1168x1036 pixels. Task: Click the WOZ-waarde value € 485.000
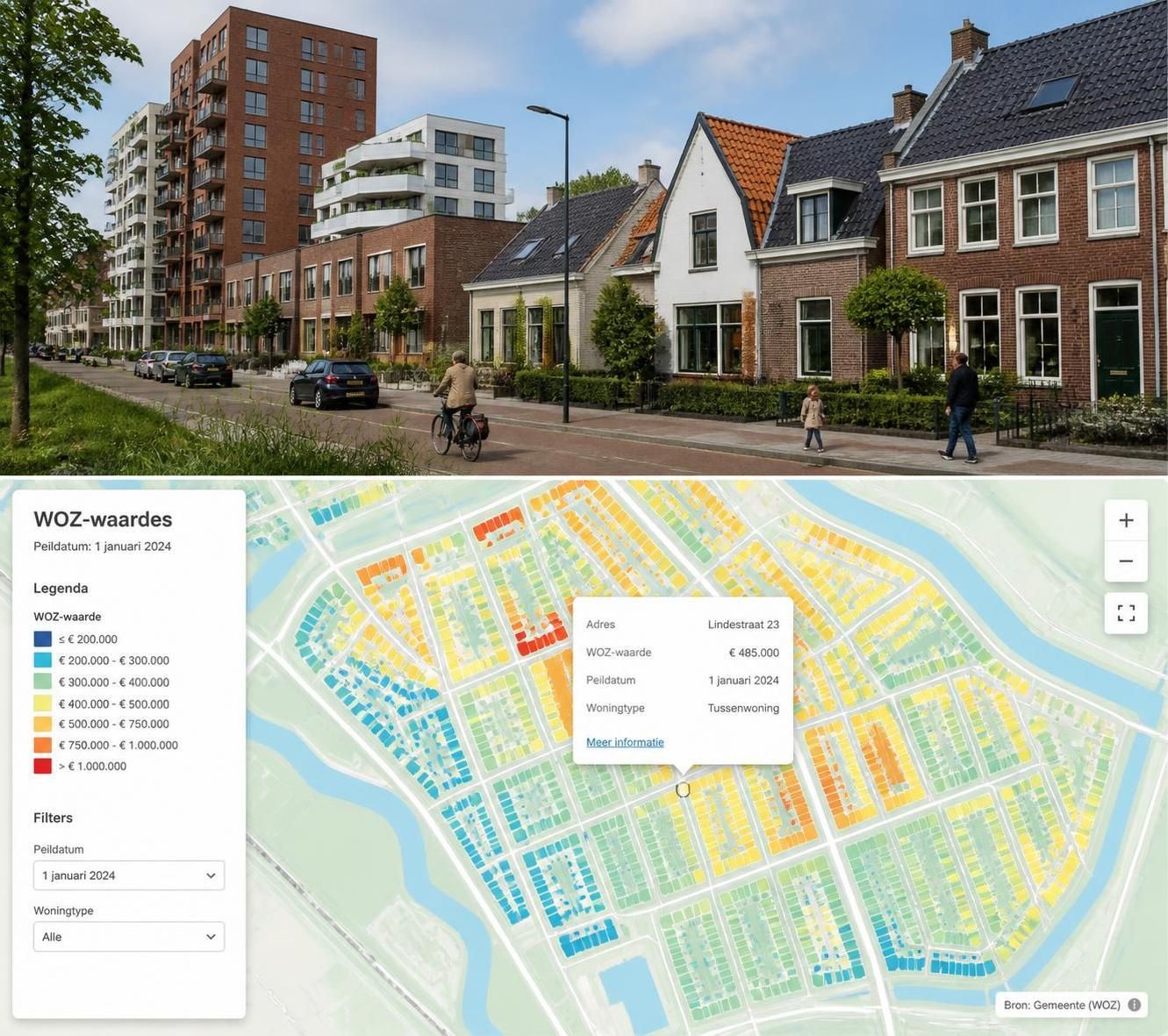point(754,653)
